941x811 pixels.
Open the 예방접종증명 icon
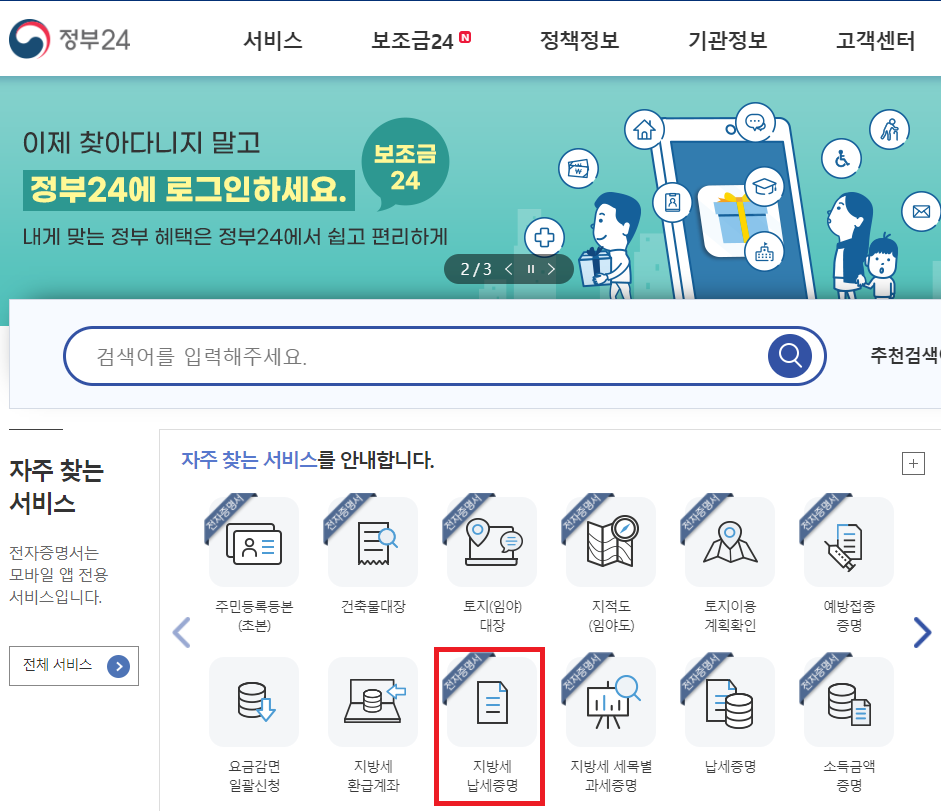pos(849,541)
